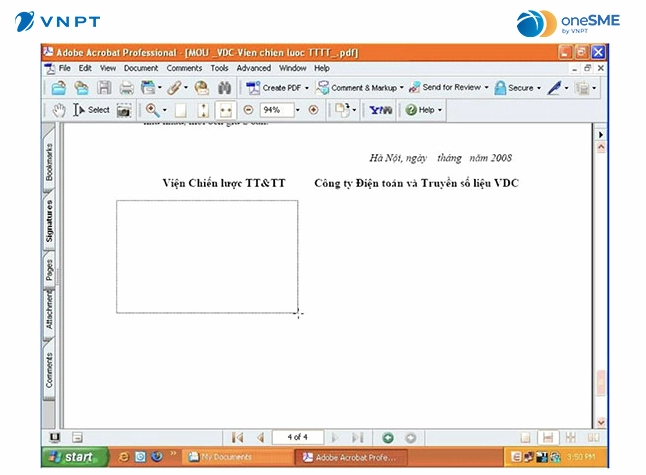646x475 pixels.
Task: Click the Email envelope icon
Action: tap(201, 88)
